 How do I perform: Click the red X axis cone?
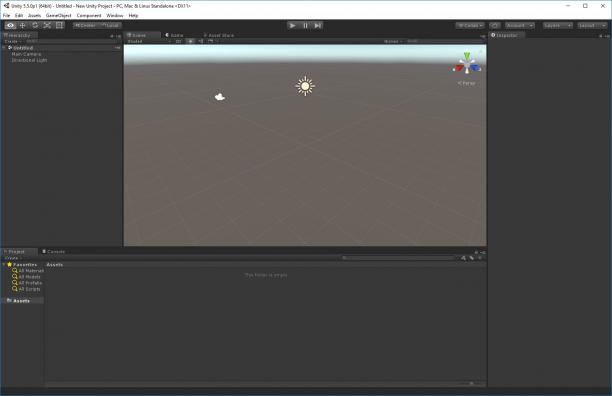tap(459, 68)
